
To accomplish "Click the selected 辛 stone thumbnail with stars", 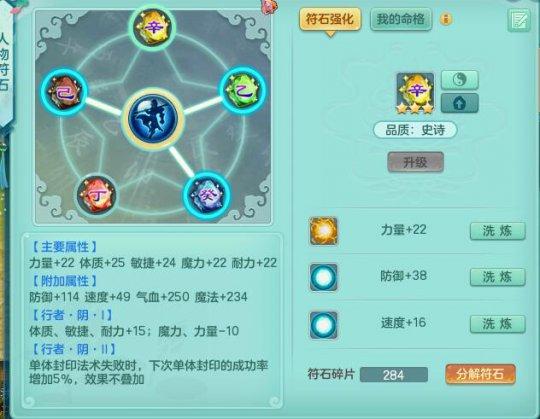I will (x=415, y=93).
